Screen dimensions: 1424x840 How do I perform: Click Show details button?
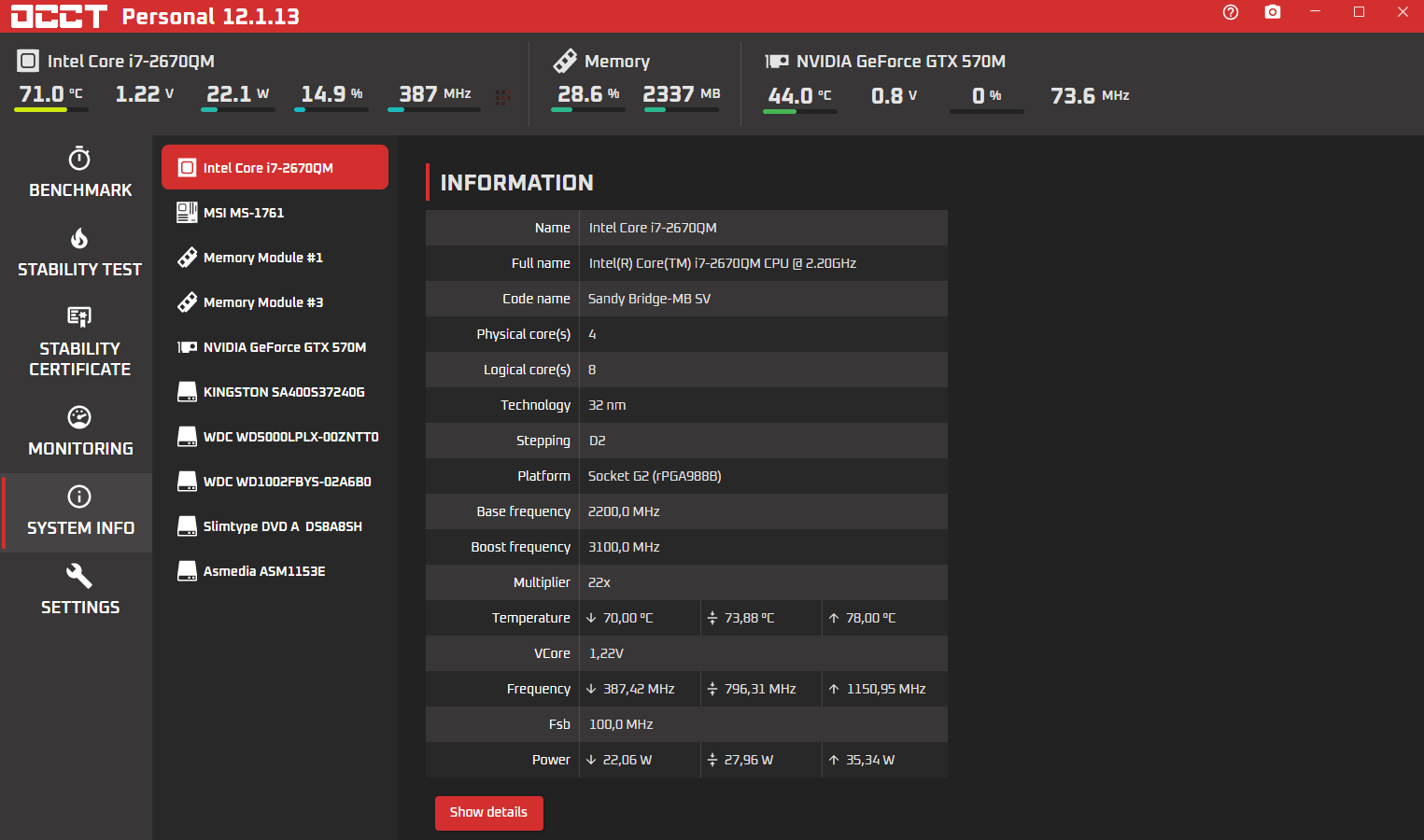pos(488,813)
